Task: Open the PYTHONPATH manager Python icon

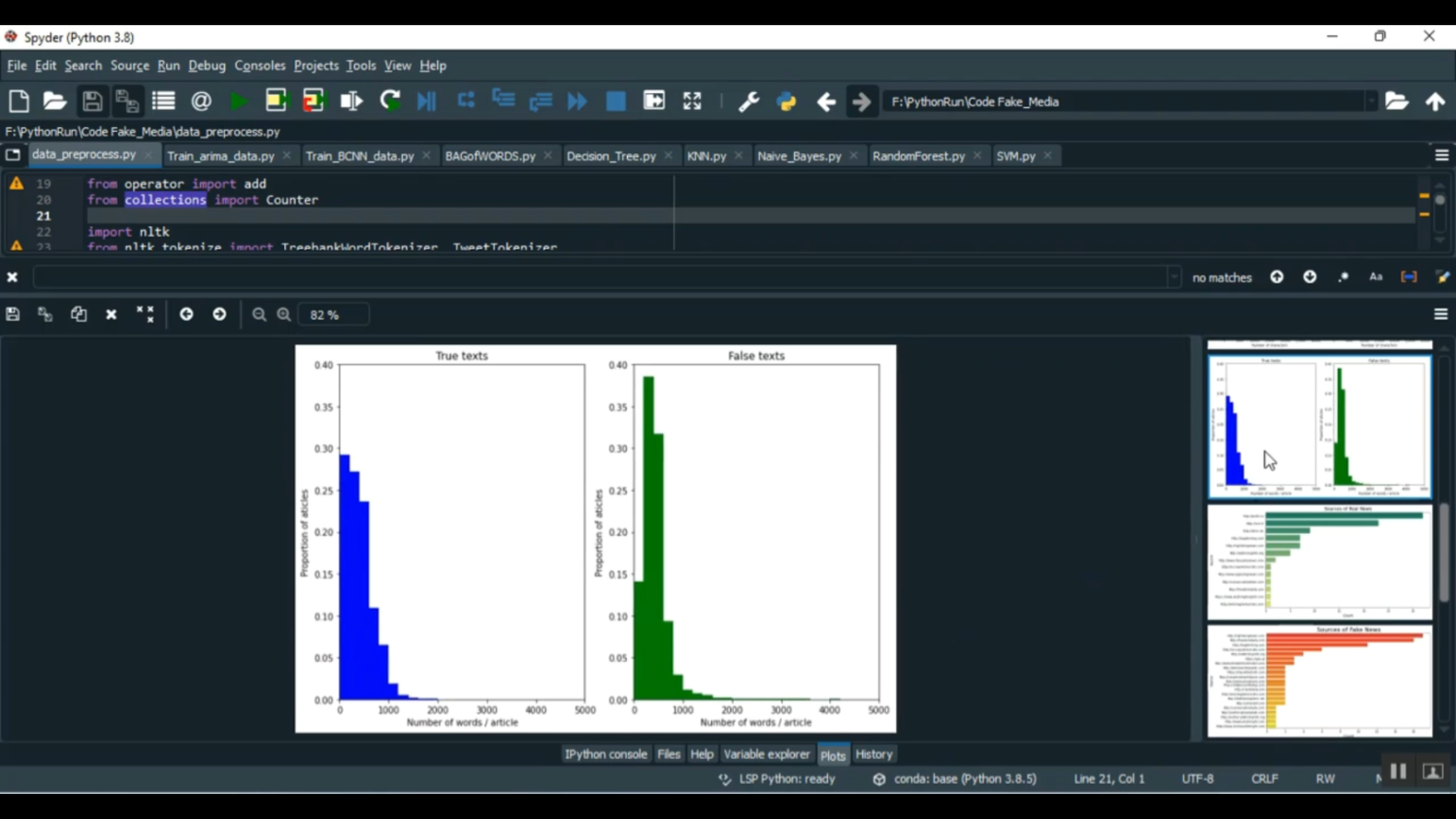Action: pyautogui.click(x=786, y=101)
